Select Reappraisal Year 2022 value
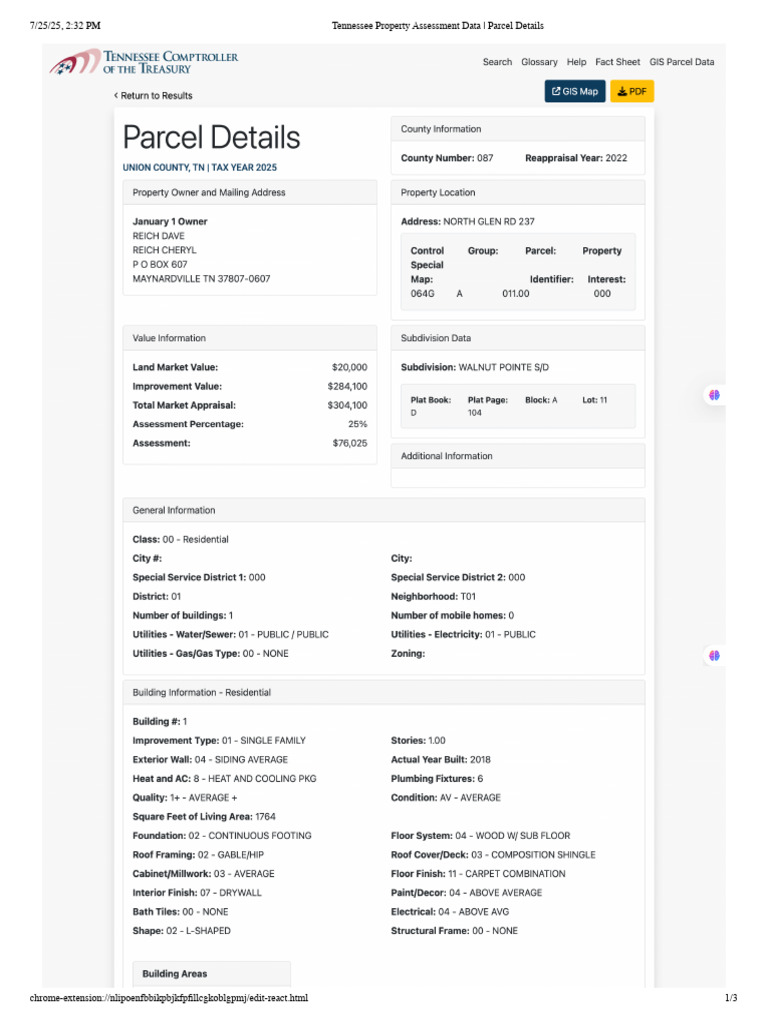This screenshot has width=768, height=1024. point(616,158)
